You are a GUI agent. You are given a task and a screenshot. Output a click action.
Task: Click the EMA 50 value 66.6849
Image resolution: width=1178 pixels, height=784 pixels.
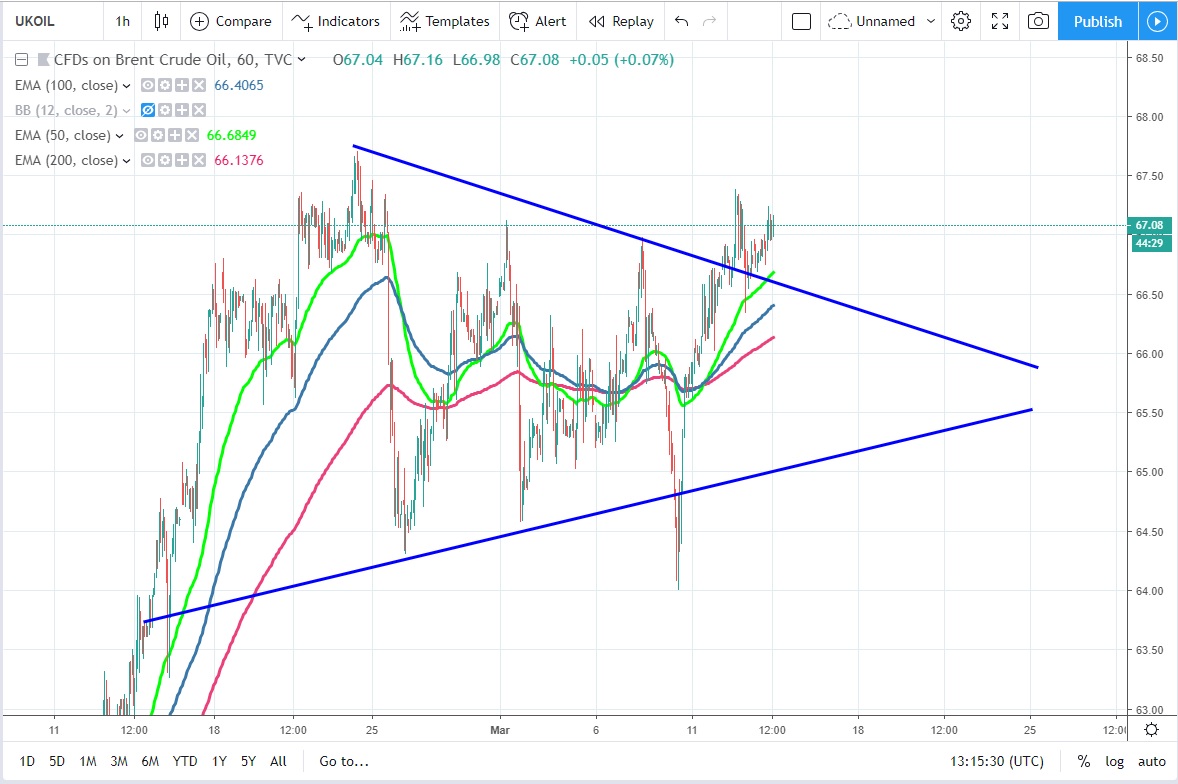[x=231, y=135]
